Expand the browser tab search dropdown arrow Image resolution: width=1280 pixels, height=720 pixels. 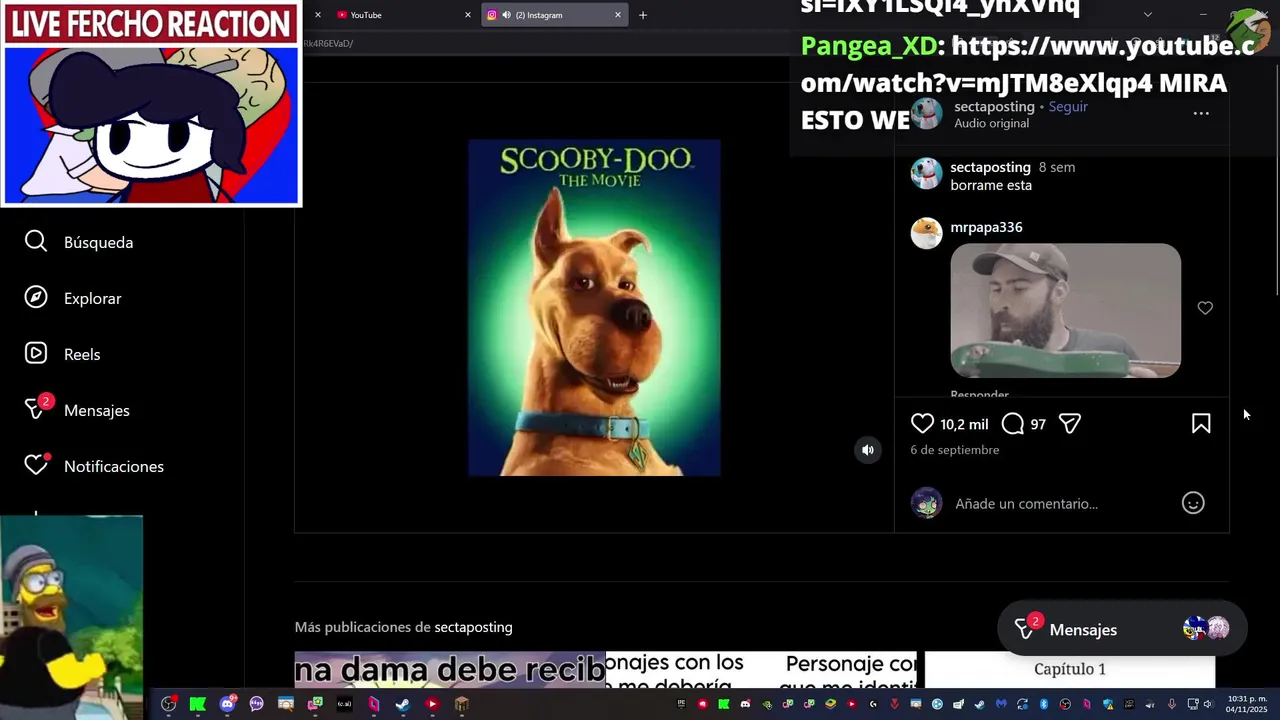1147,14
